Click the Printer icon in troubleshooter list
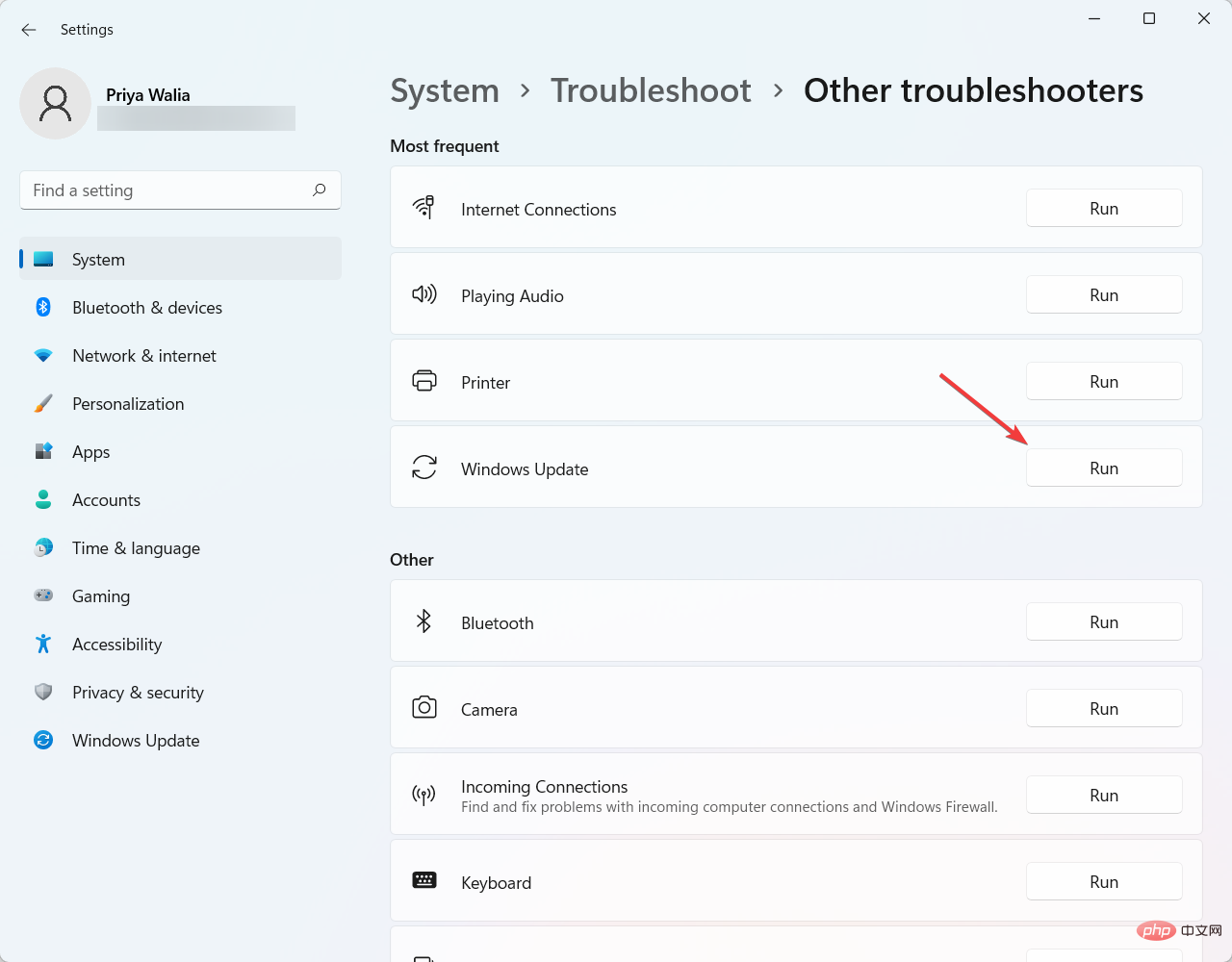The height and width of the screenshot is (962, 1232). (424, 380)
